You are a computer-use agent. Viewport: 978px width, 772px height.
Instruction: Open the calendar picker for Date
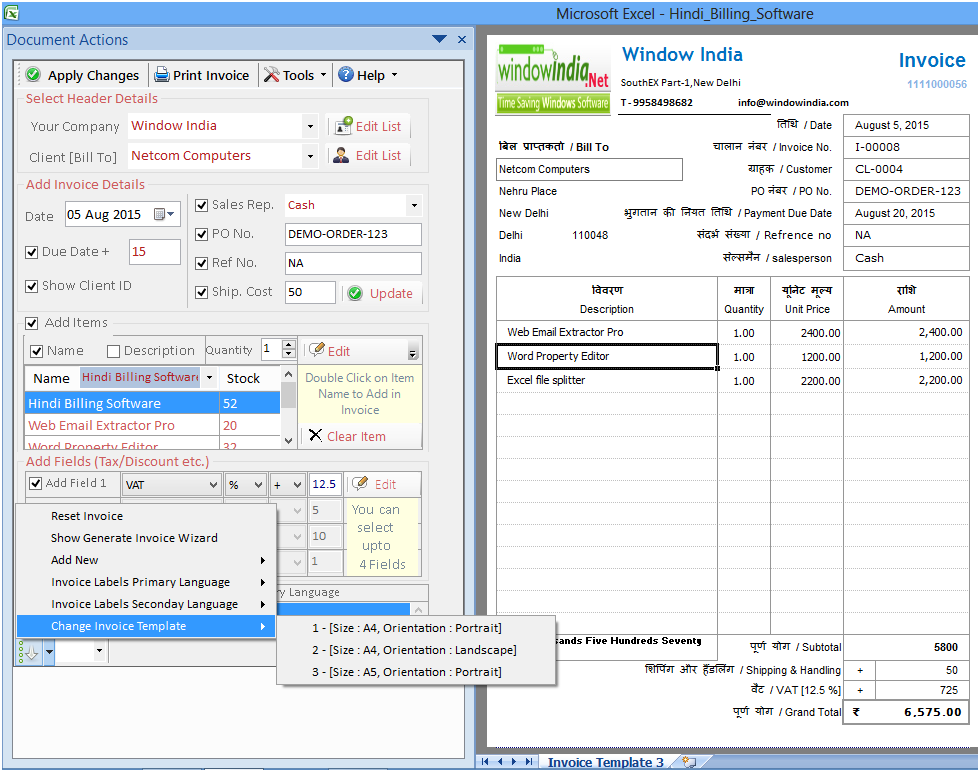click(164, 214)
